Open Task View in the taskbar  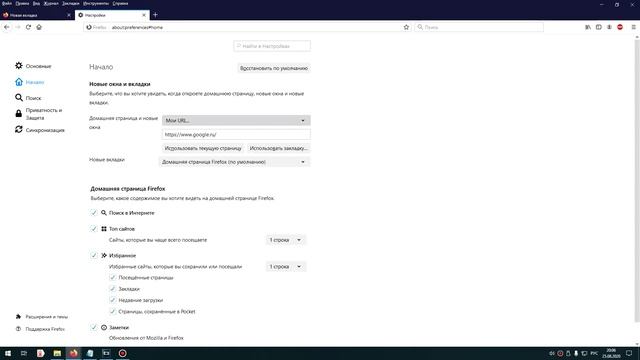pos(24,353)
